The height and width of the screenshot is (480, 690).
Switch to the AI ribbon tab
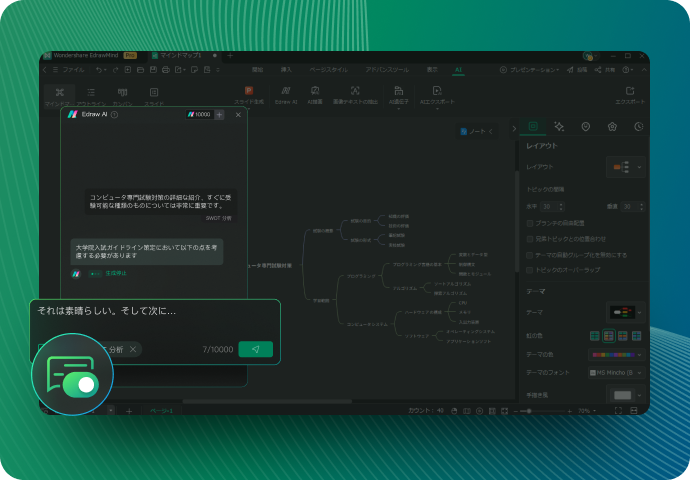tap(458, 70)
